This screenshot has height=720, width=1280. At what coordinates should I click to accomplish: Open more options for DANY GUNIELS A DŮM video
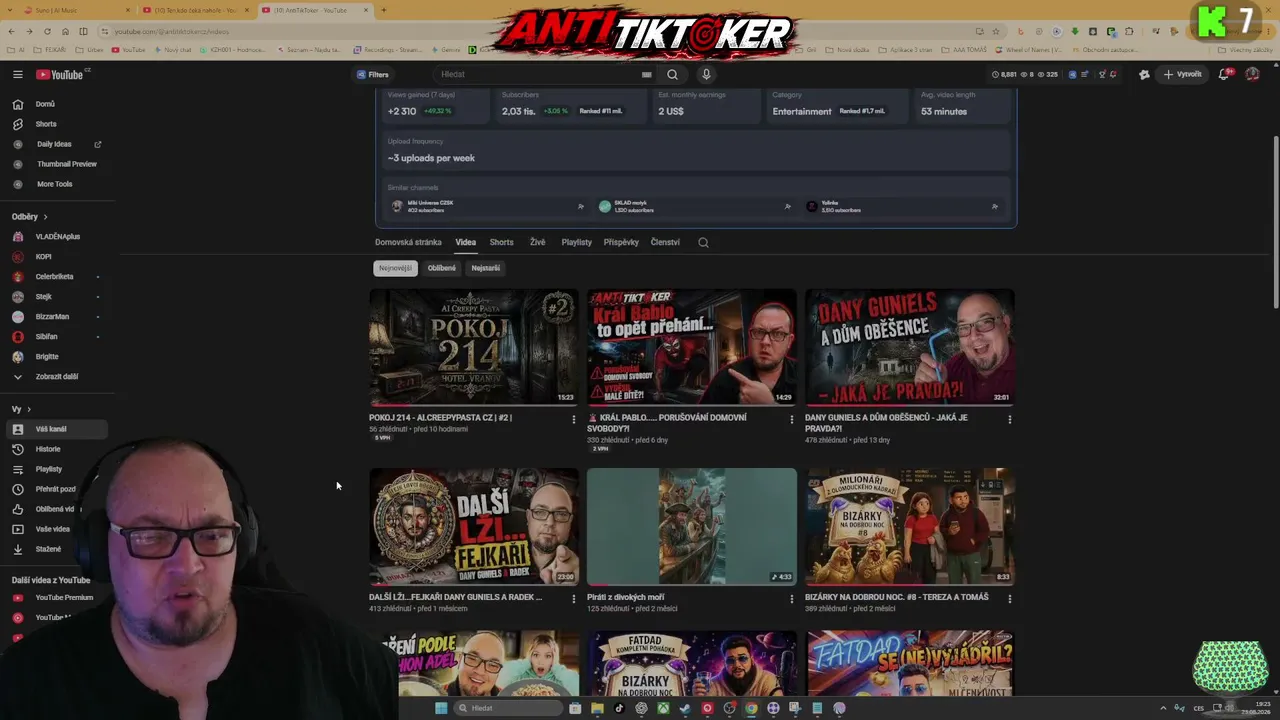pyautogui.click(x=1010, y=419)
